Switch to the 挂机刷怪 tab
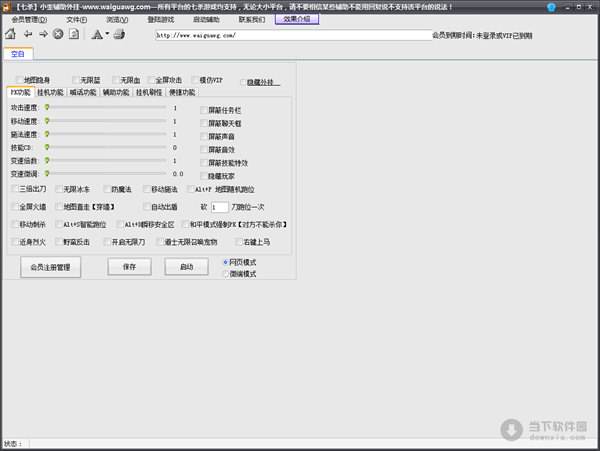Screen dimensions: 600x451 [149, 93]
